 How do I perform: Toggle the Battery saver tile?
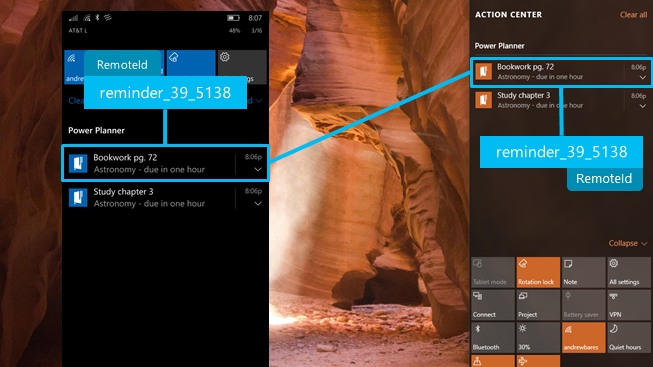coord(583,305)
